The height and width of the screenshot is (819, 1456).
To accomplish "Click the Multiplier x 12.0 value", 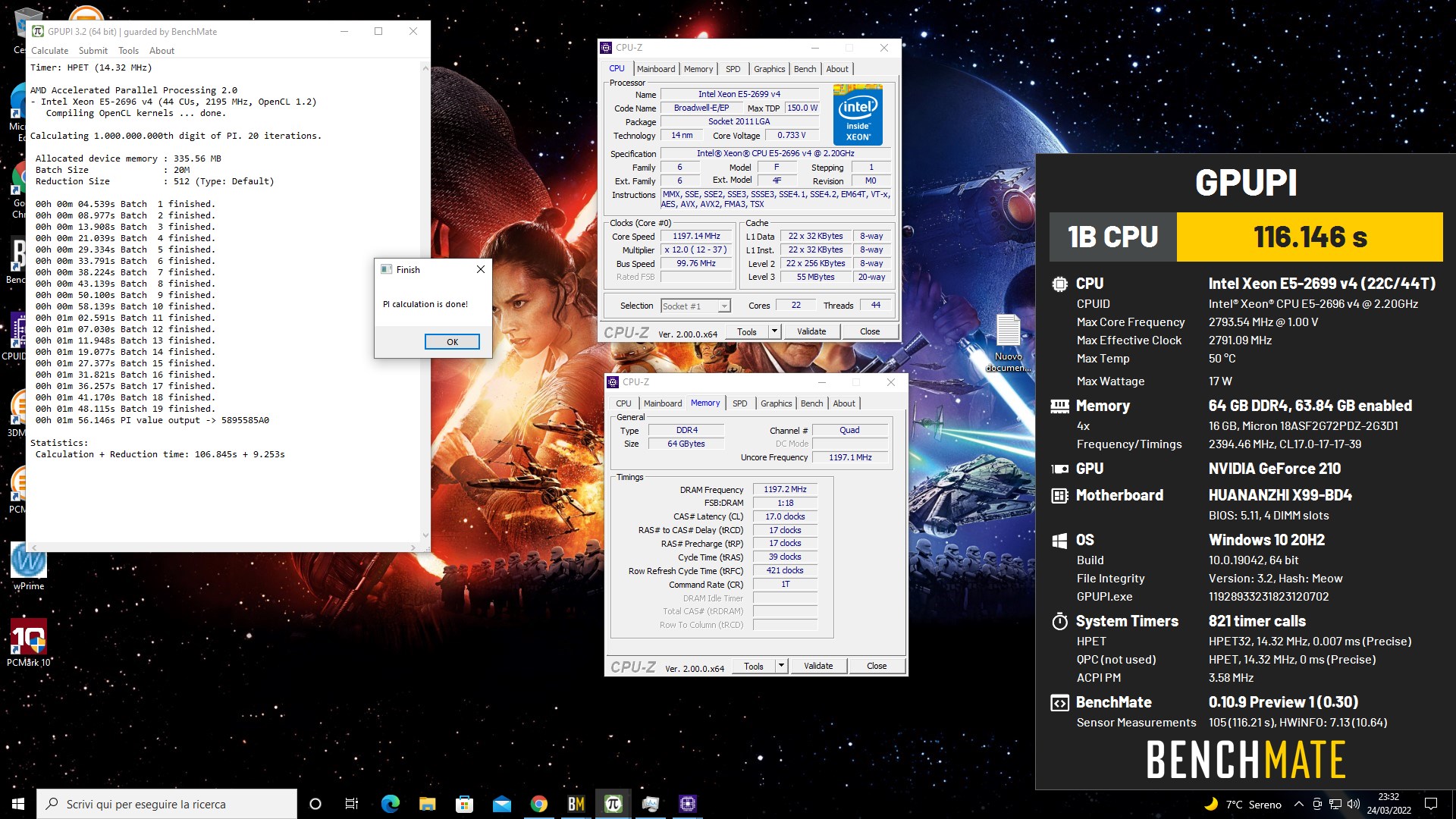I will point(696,250).
